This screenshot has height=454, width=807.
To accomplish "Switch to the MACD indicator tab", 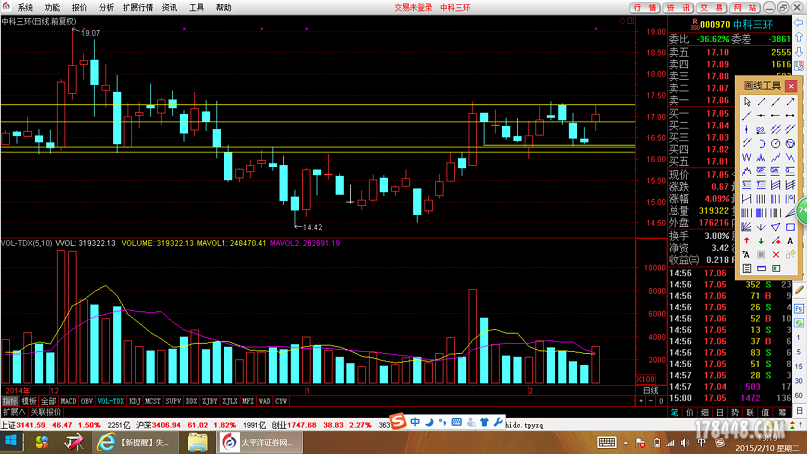I will (x=68, y=401).
